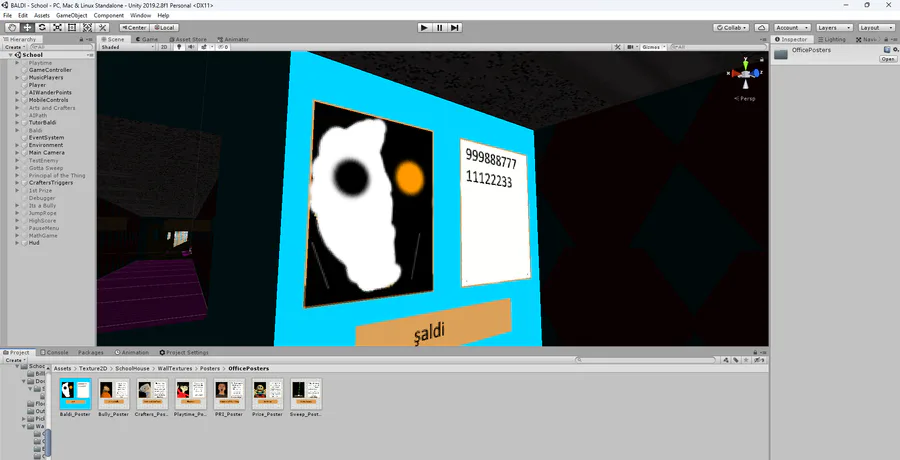Open the Component menu
Viewport: 900px width, 460px height.
[108, 16]
